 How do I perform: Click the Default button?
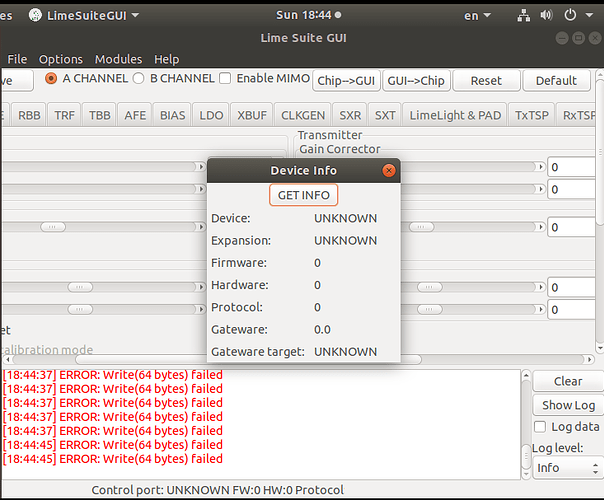tap(556, 81)
